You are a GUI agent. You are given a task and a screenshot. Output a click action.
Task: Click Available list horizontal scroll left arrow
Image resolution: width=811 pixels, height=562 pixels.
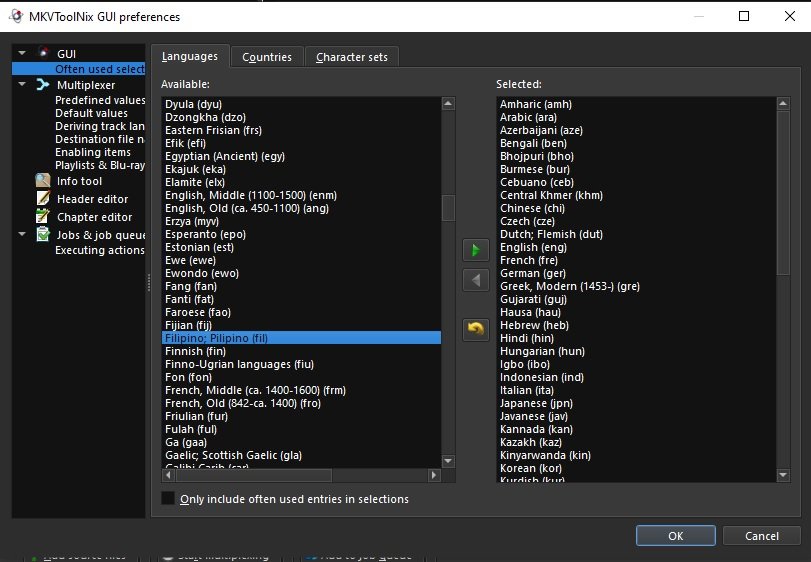[168, 475]
